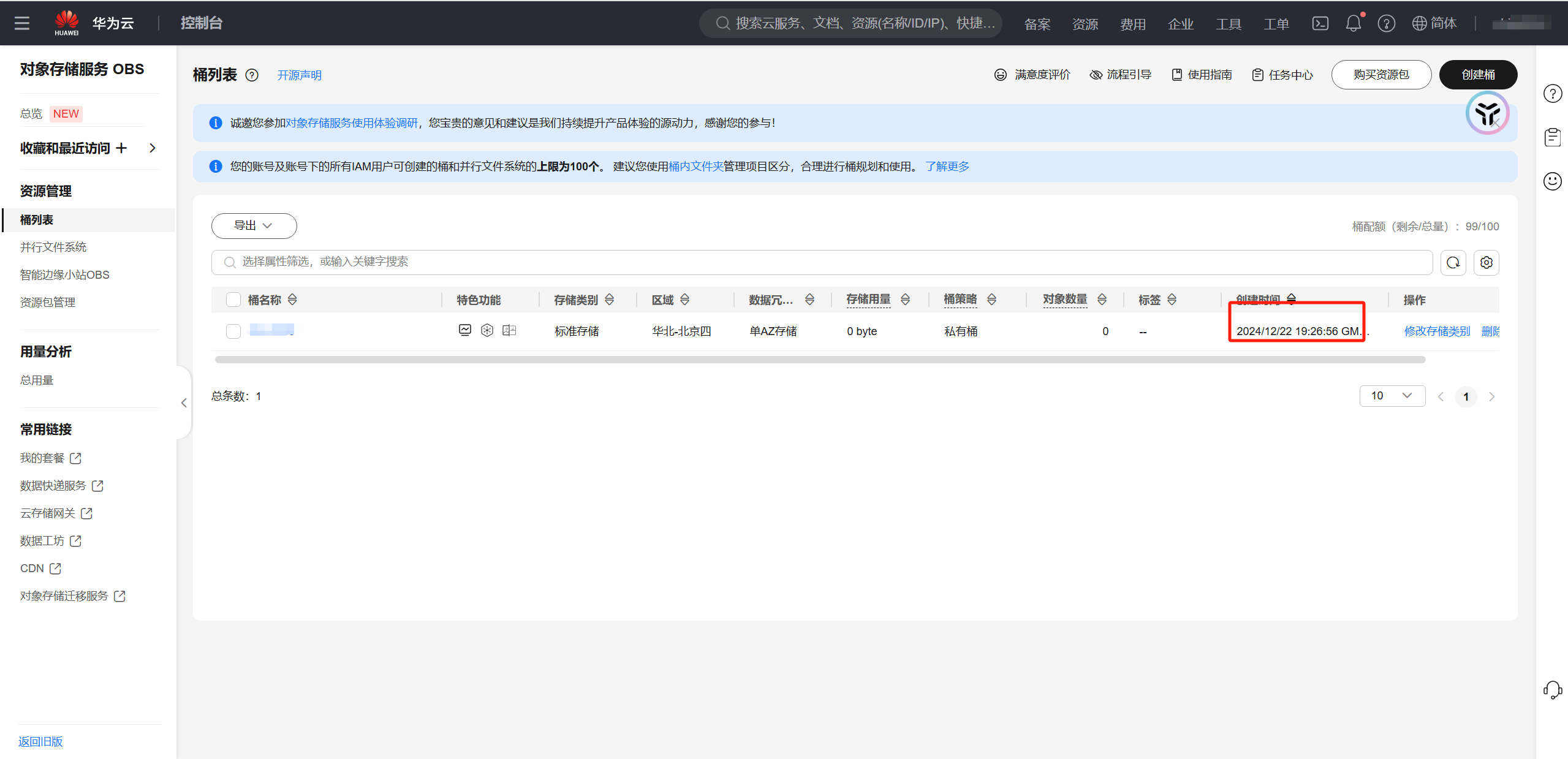
Task: Select all buckets via header checkbox
Action: [233, 300]
